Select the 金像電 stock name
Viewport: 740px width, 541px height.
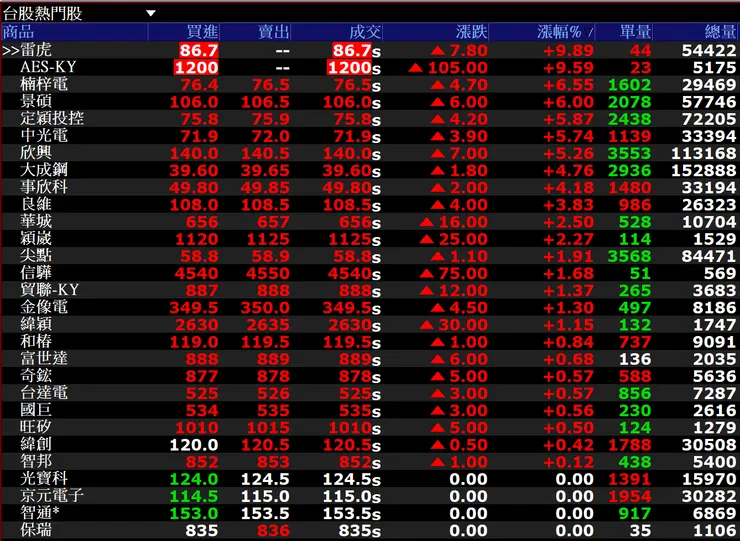pyautogui.click(x=44, y=307)
